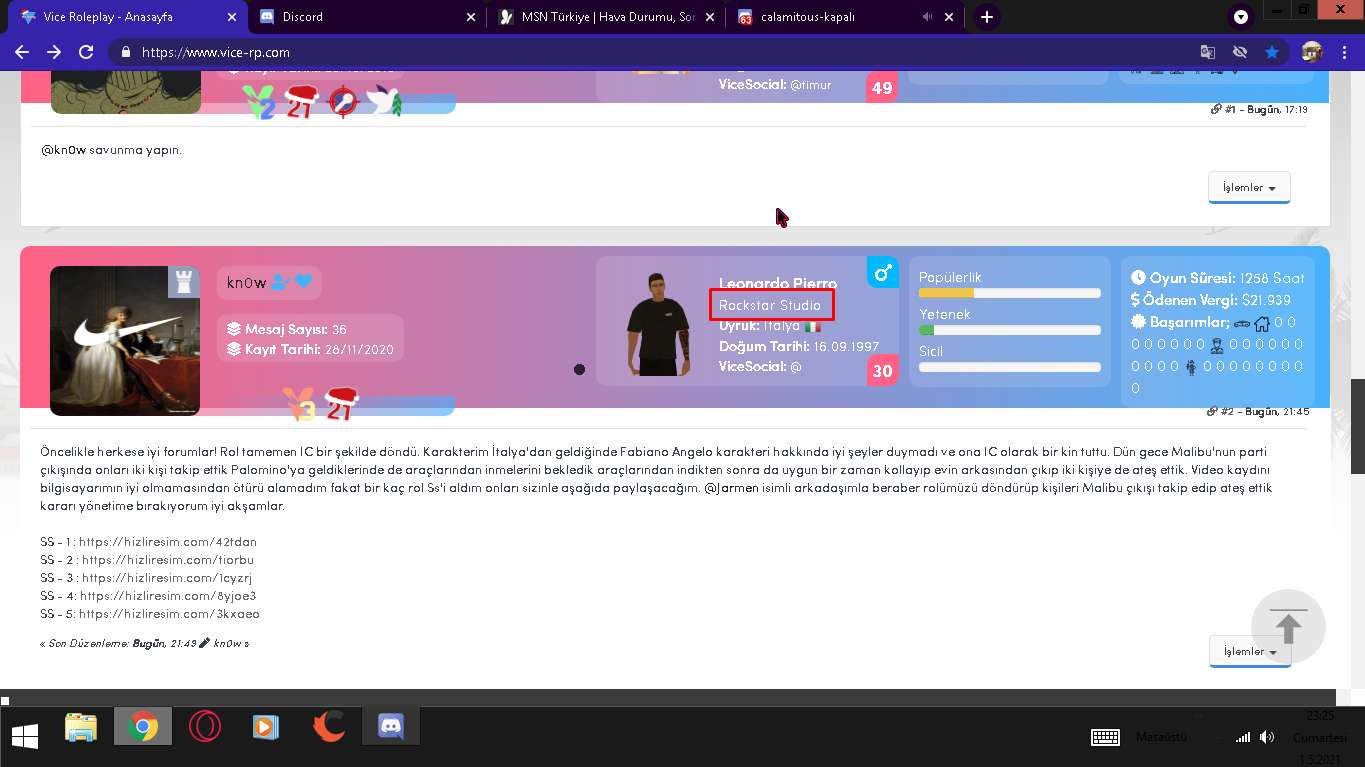
Task: Open the Chrome three-dot menu
Action: point(1343,52)
